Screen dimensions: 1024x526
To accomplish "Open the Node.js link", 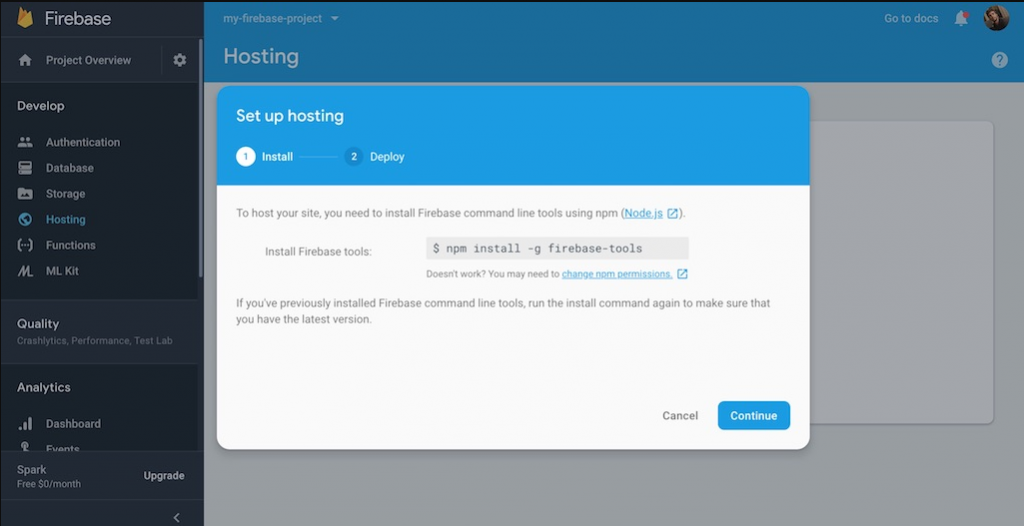I will click(x=643, y=213).
